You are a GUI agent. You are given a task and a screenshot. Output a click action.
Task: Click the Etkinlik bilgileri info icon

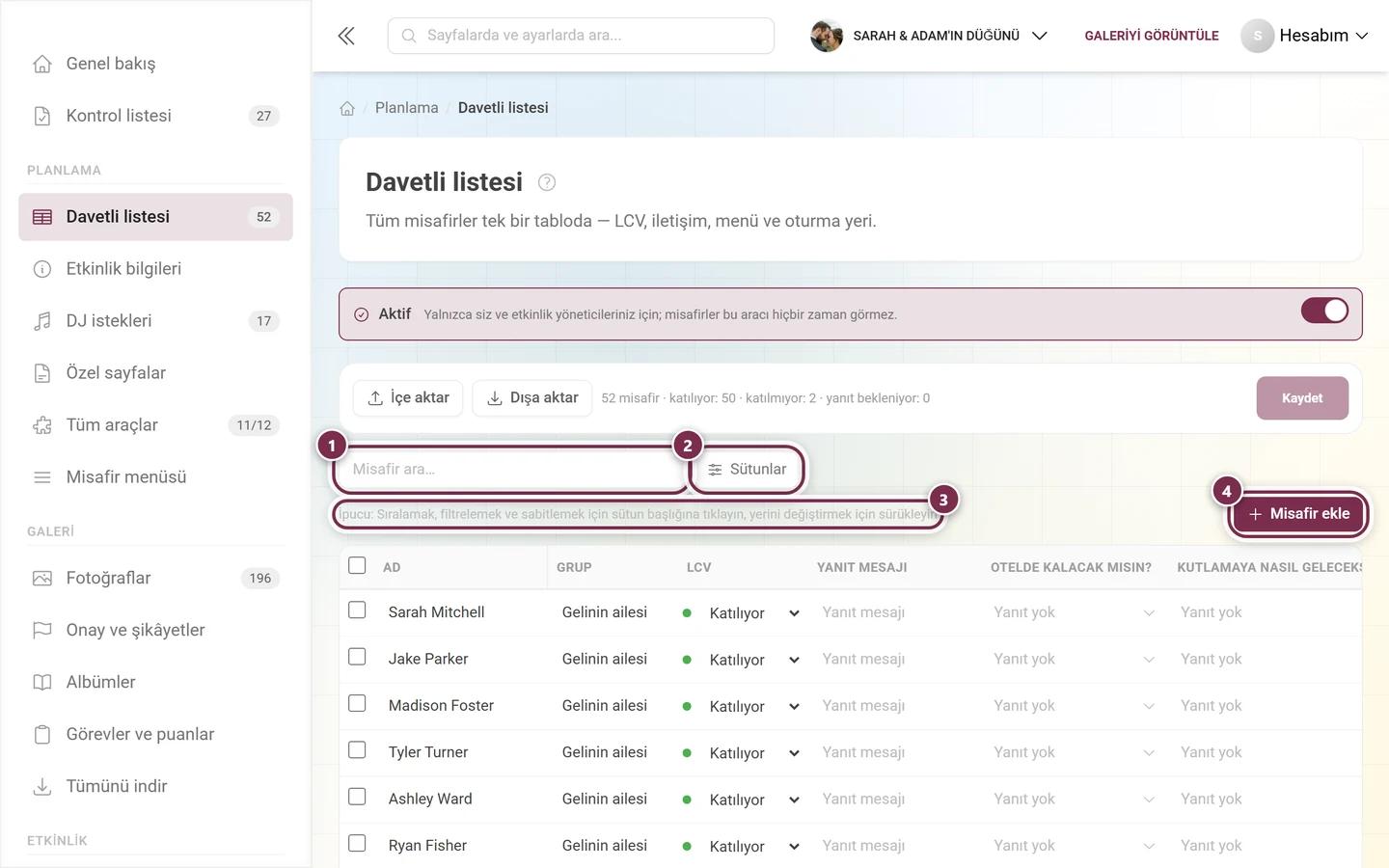(x=42, y=269)
